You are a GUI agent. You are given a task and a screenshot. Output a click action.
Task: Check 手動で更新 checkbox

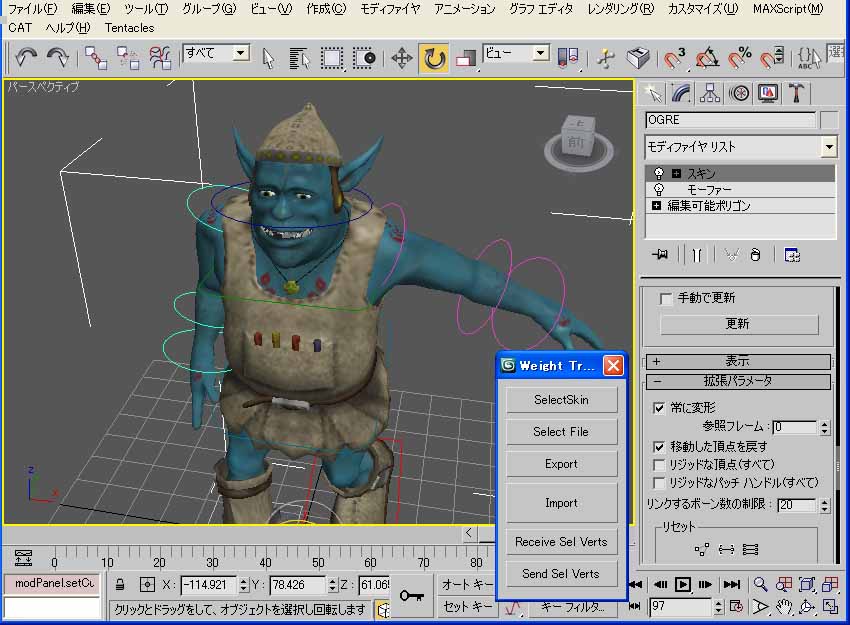click(666, 299)
